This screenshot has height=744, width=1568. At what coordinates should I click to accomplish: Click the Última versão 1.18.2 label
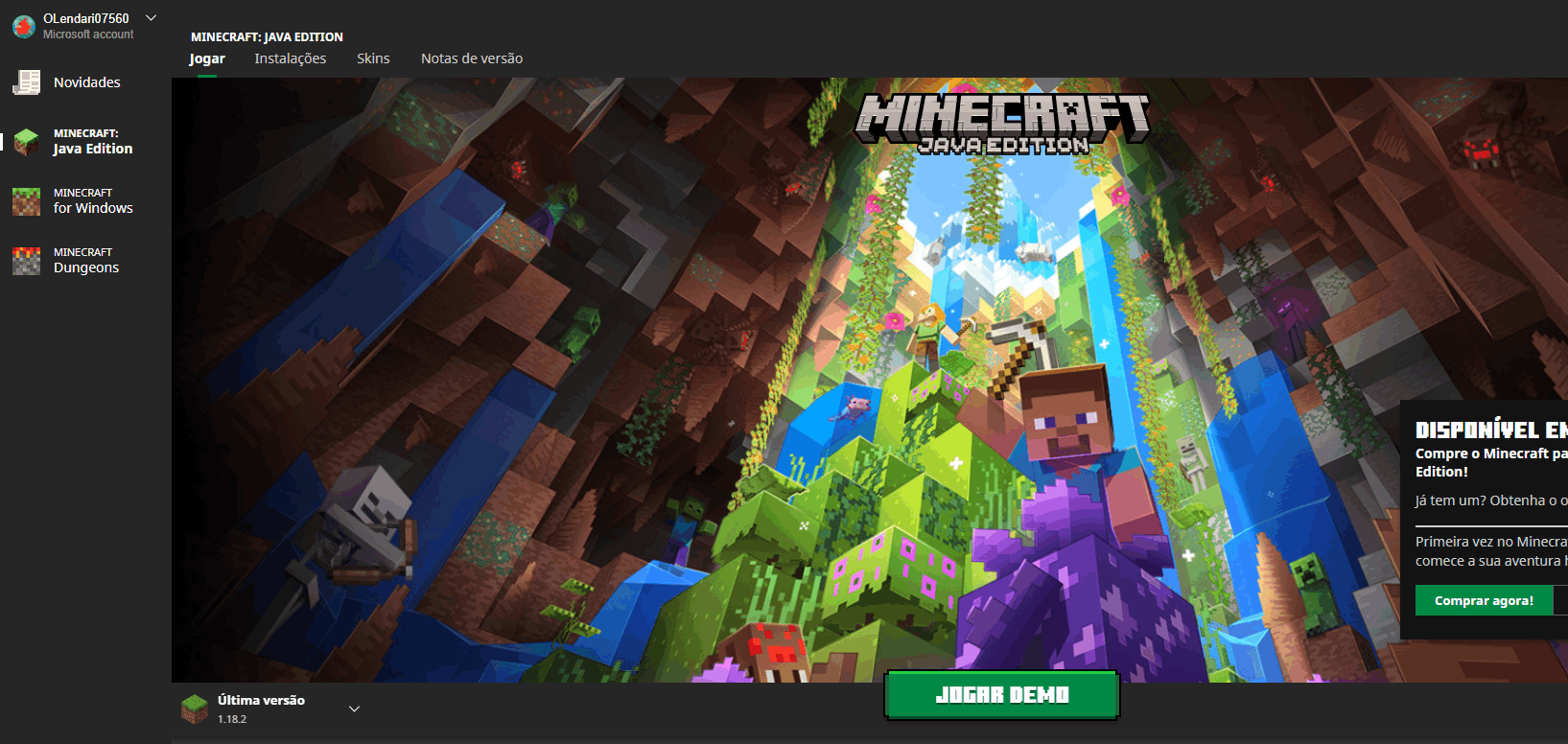pyautogui.click(x=261, y=709)
